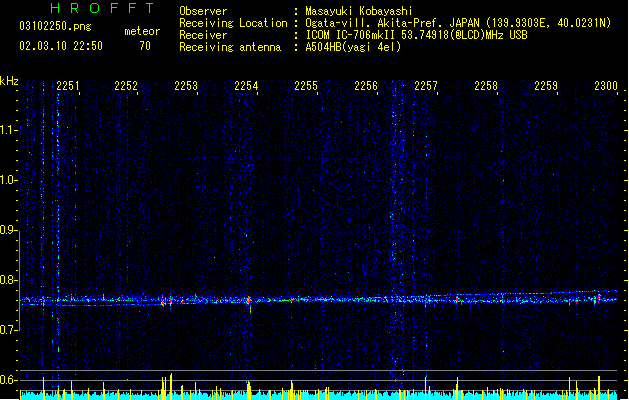Click the red meteor echo just before 2300

click(599, 298)
